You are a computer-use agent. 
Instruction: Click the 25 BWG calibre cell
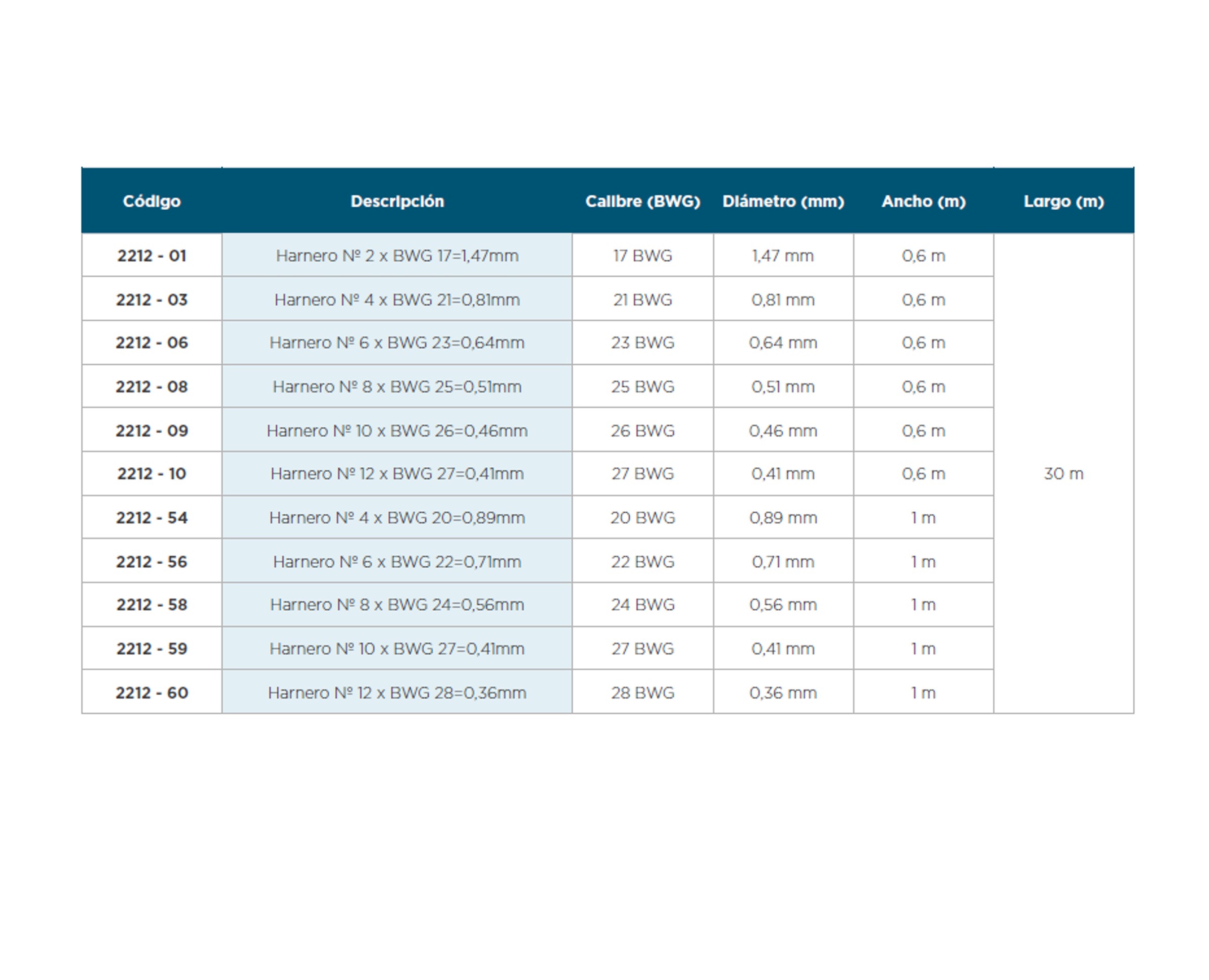coord(642,386)
